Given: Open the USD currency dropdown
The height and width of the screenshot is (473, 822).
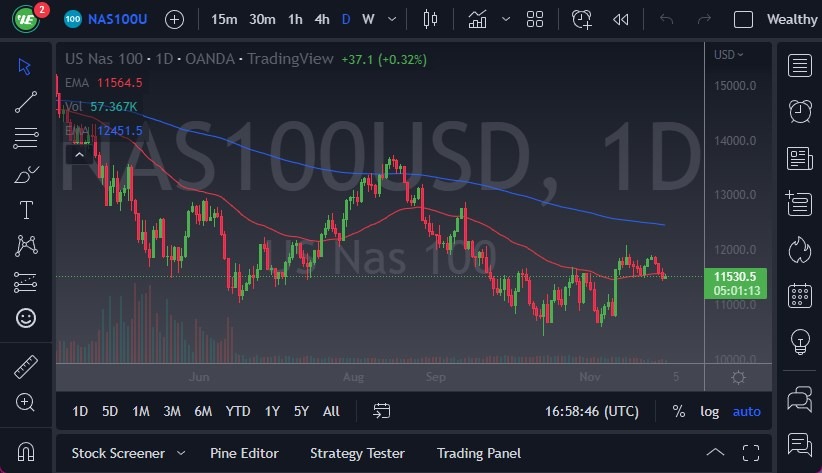Looking at the screenshot, I should coord(729,55).
